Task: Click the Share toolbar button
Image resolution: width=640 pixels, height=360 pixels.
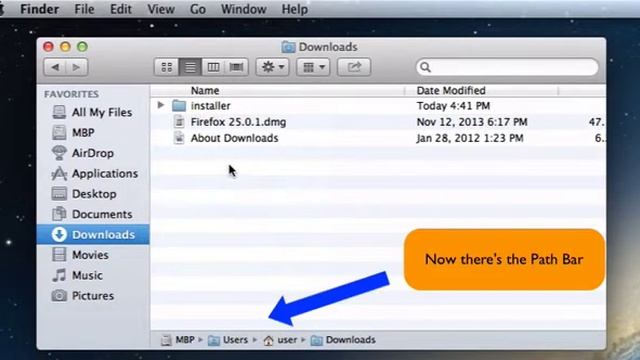Action: click(x=354, y=67)
